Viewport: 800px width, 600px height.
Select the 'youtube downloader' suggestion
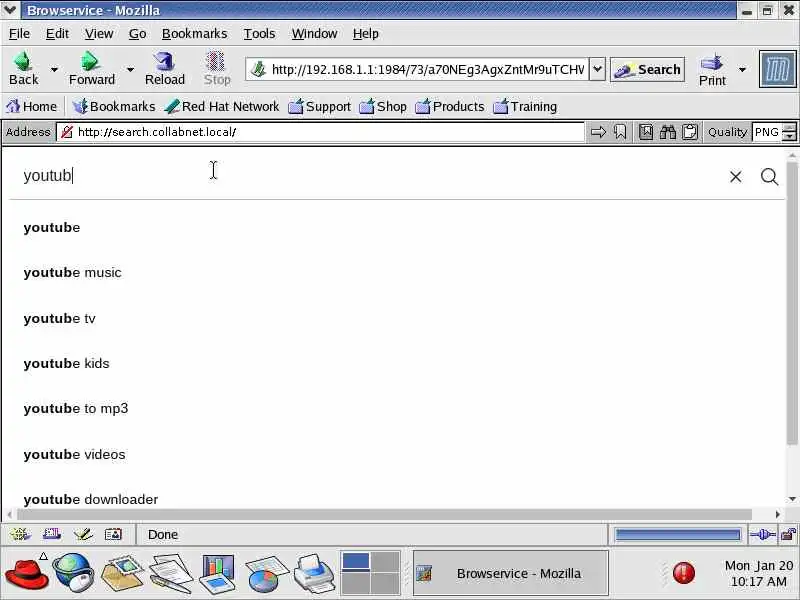click(x=90, y=499)
